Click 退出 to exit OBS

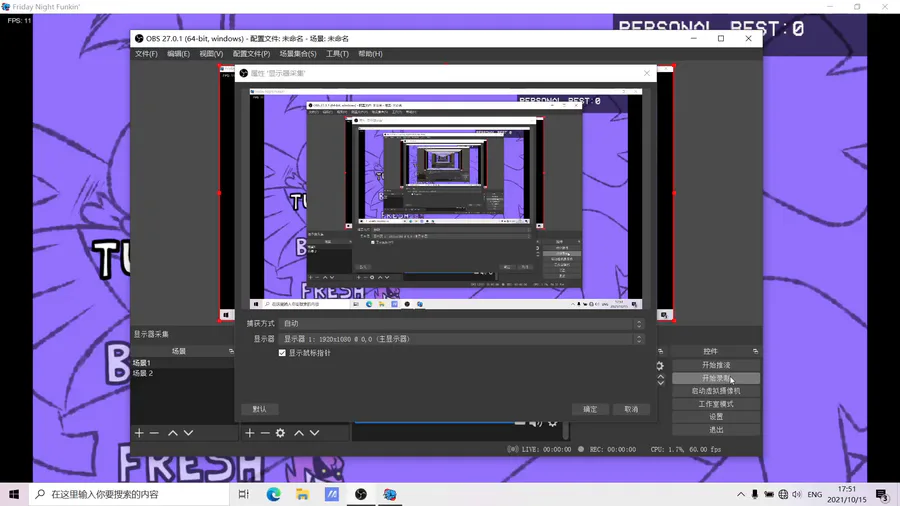[716, 430]
